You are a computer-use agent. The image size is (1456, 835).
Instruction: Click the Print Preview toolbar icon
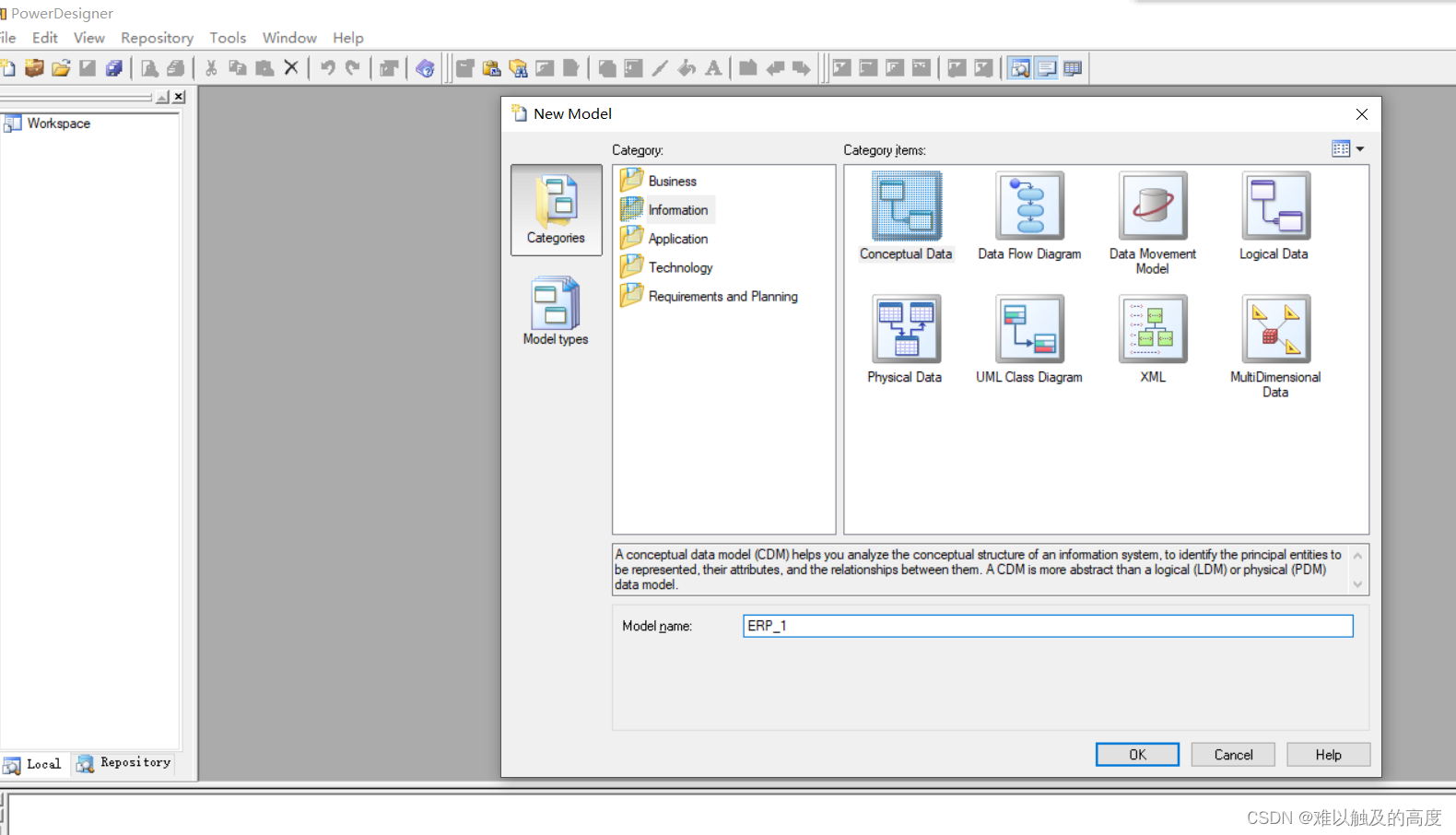click(x=149, y=68)
